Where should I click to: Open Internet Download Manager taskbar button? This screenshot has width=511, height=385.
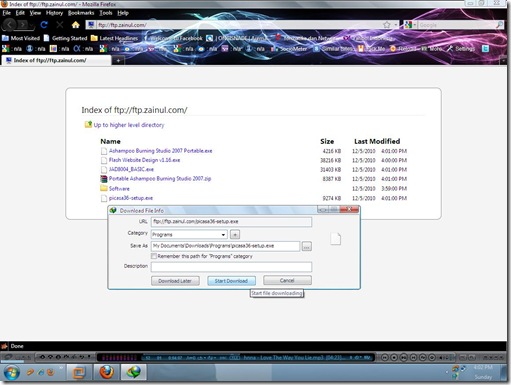134,372
